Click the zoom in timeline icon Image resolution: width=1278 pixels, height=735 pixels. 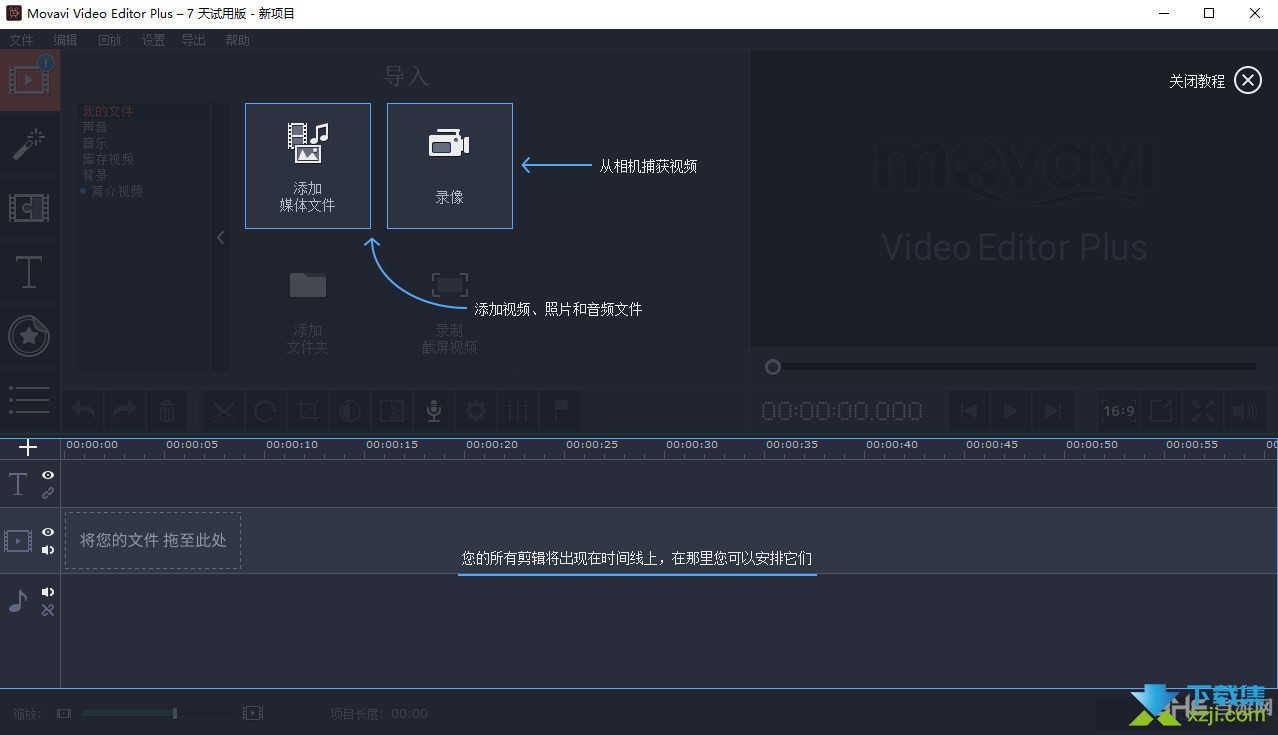tap(253, 713)
